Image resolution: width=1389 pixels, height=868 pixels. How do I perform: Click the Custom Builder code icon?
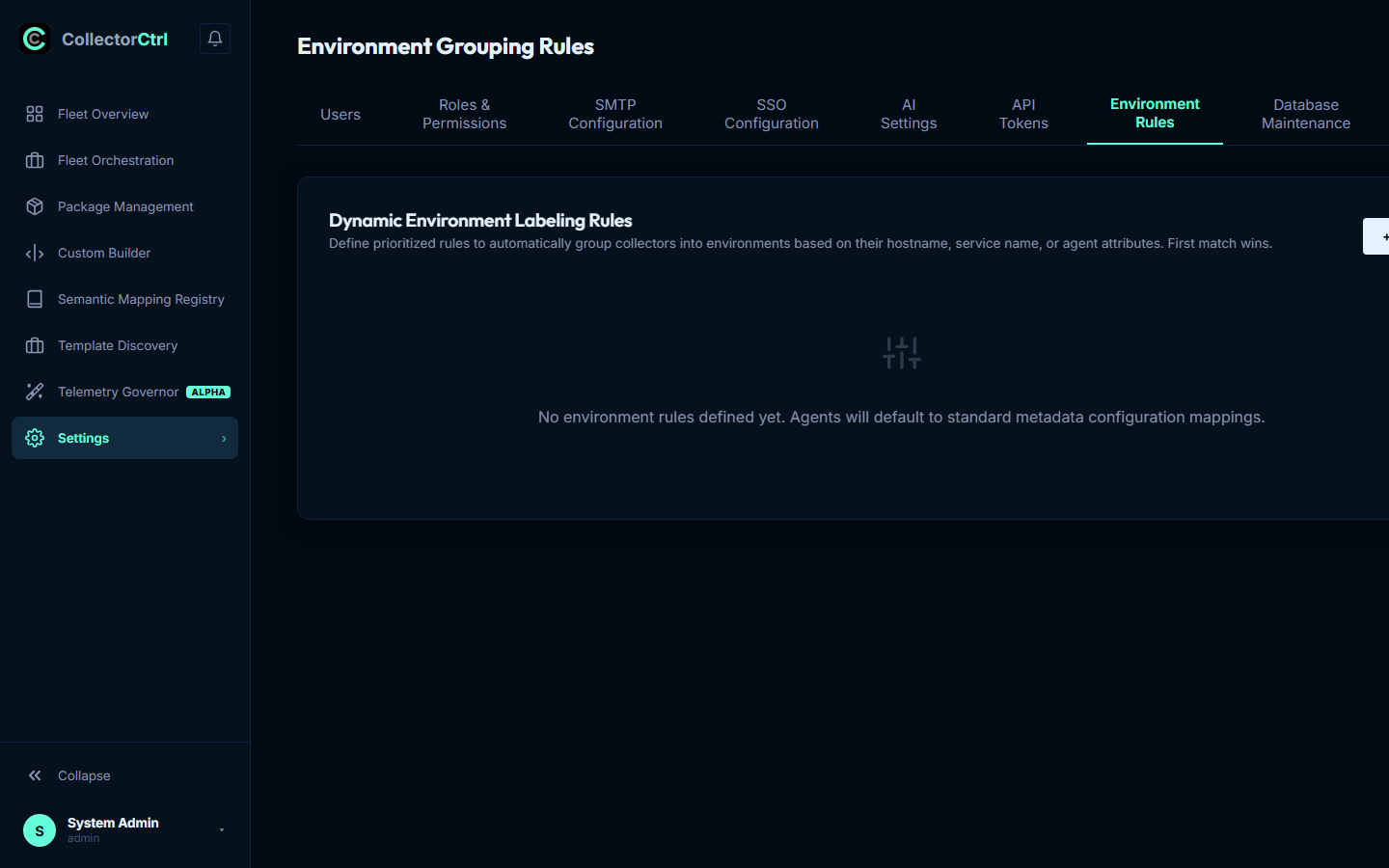pos(35,253)
